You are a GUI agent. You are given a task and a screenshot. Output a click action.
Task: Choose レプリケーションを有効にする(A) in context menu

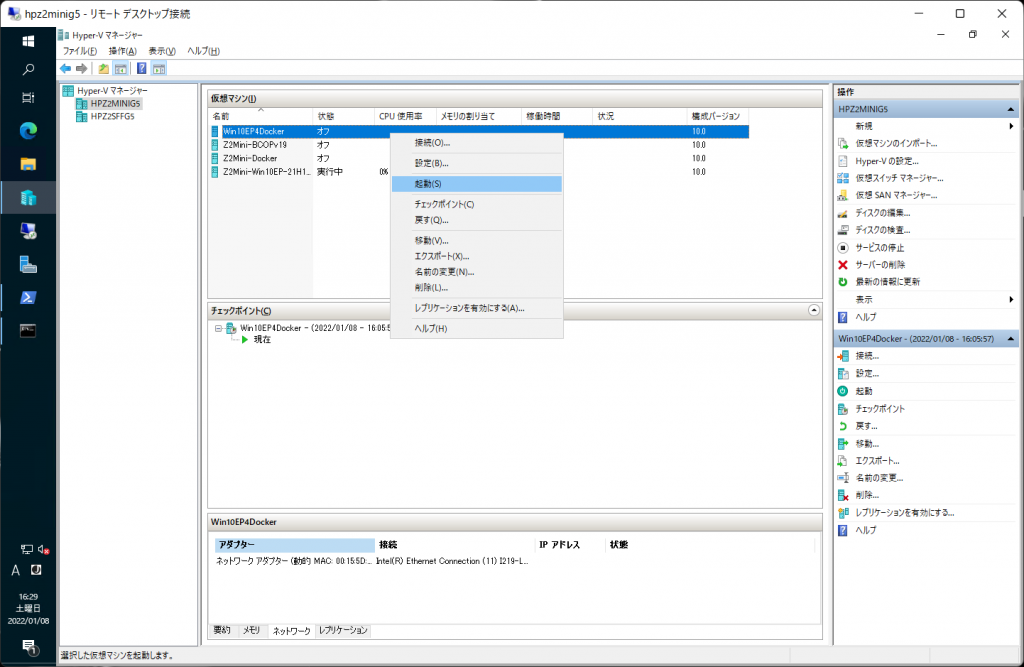pos(477,308)
